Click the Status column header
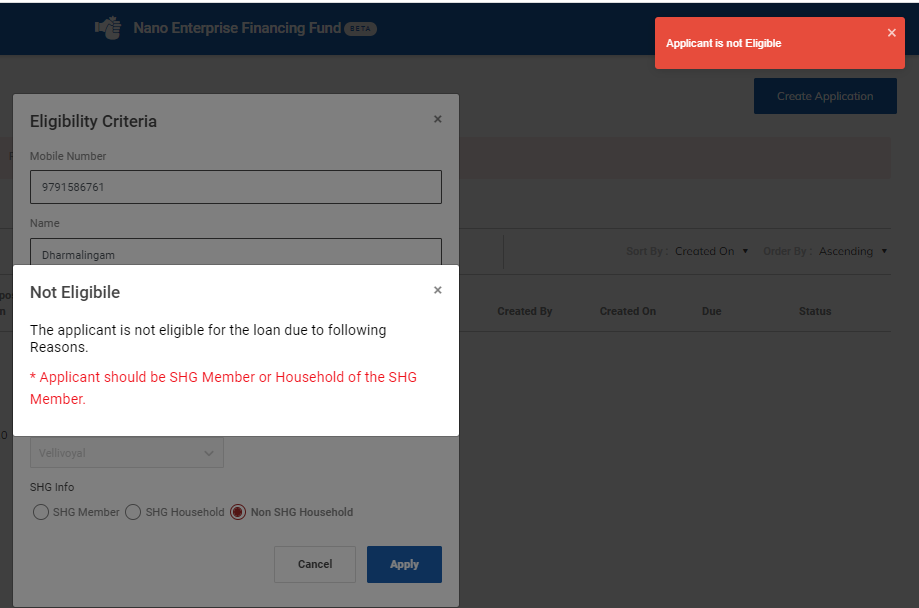 point(815,311)
